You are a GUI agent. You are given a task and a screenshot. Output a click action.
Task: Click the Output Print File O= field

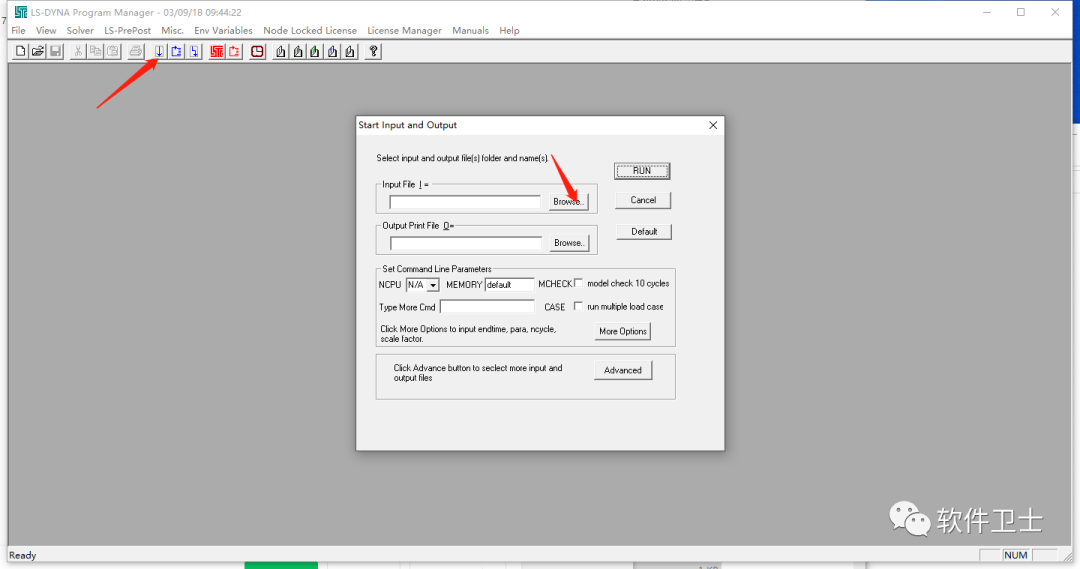[466, 243]
